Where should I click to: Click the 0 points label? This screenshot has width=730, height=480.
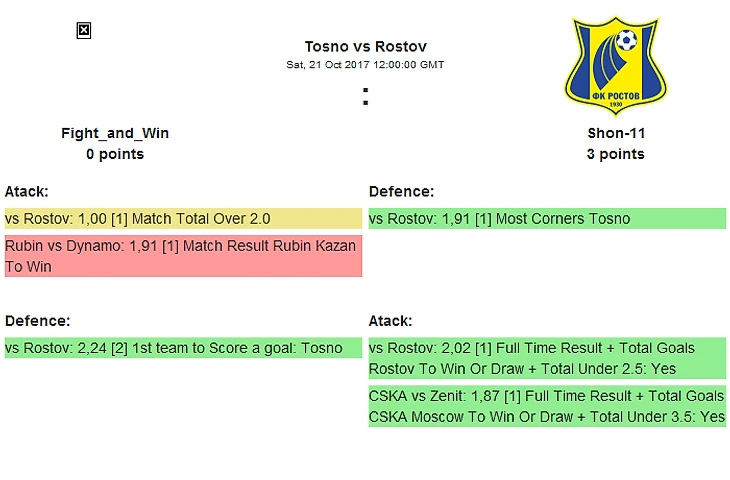click(115, 154)
